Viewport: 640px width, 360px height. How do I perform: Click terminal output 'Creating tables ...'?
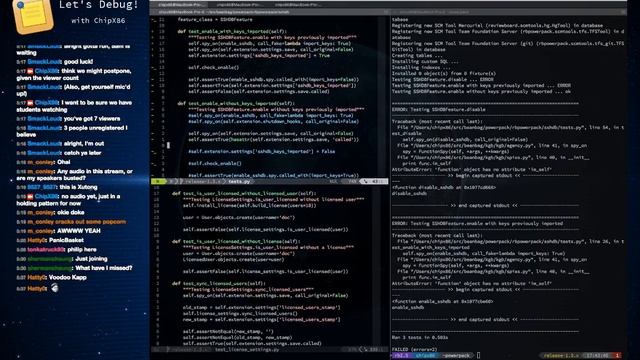click(x=417, y=56)
